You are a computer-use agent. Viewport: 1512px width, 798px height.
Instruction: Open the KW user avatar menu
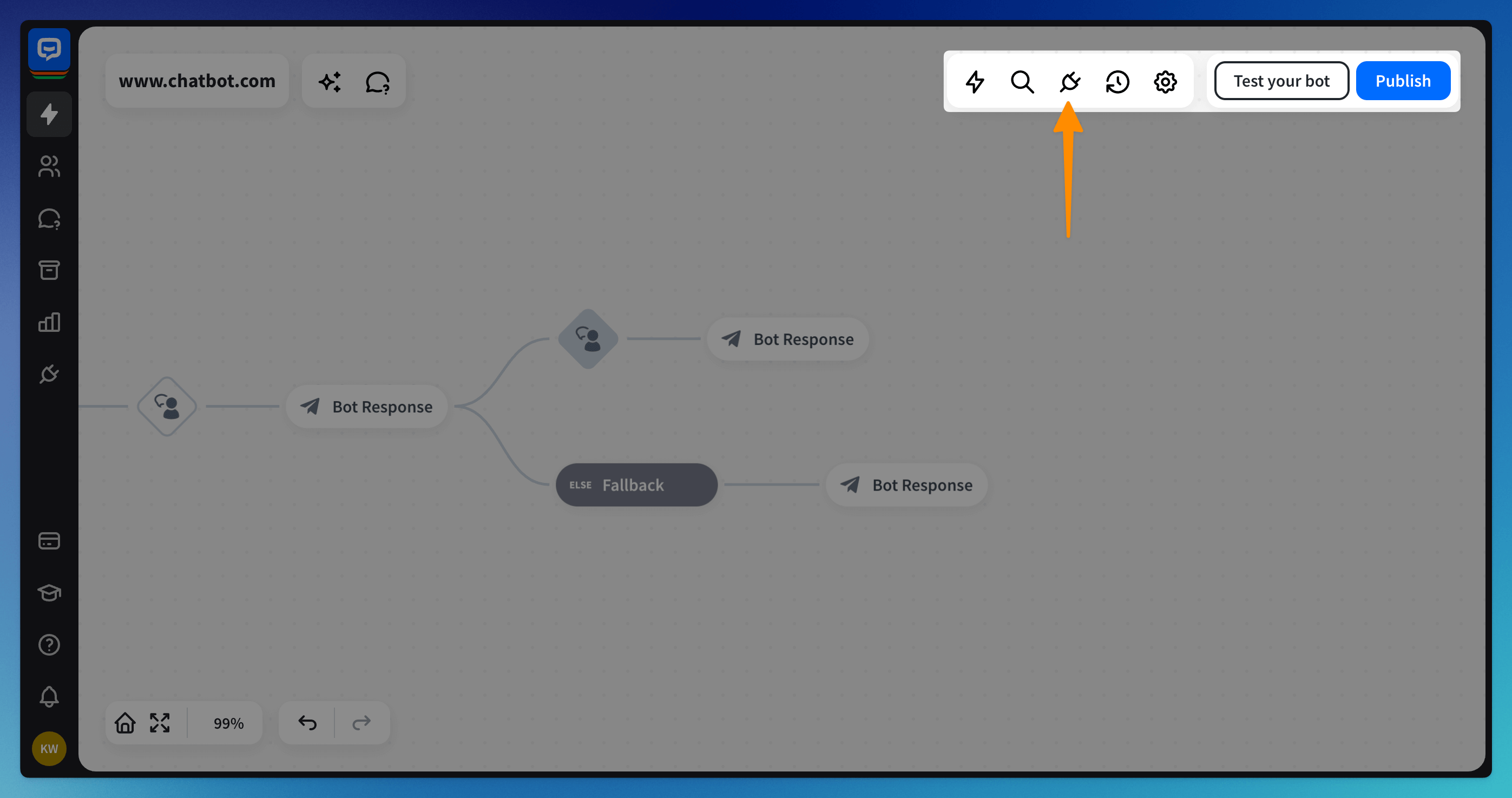coord(49,749)
